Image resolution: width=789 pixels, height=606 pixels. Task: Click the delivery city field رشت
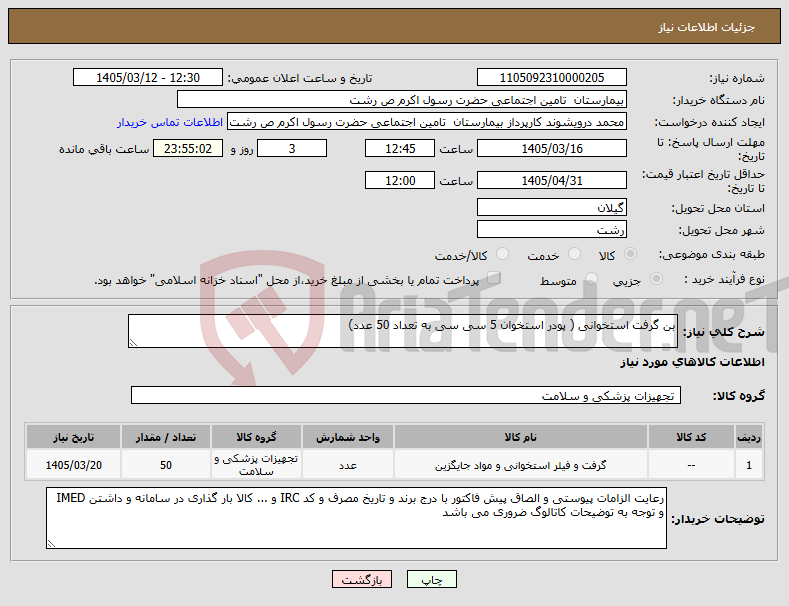(x=551, y=230)
